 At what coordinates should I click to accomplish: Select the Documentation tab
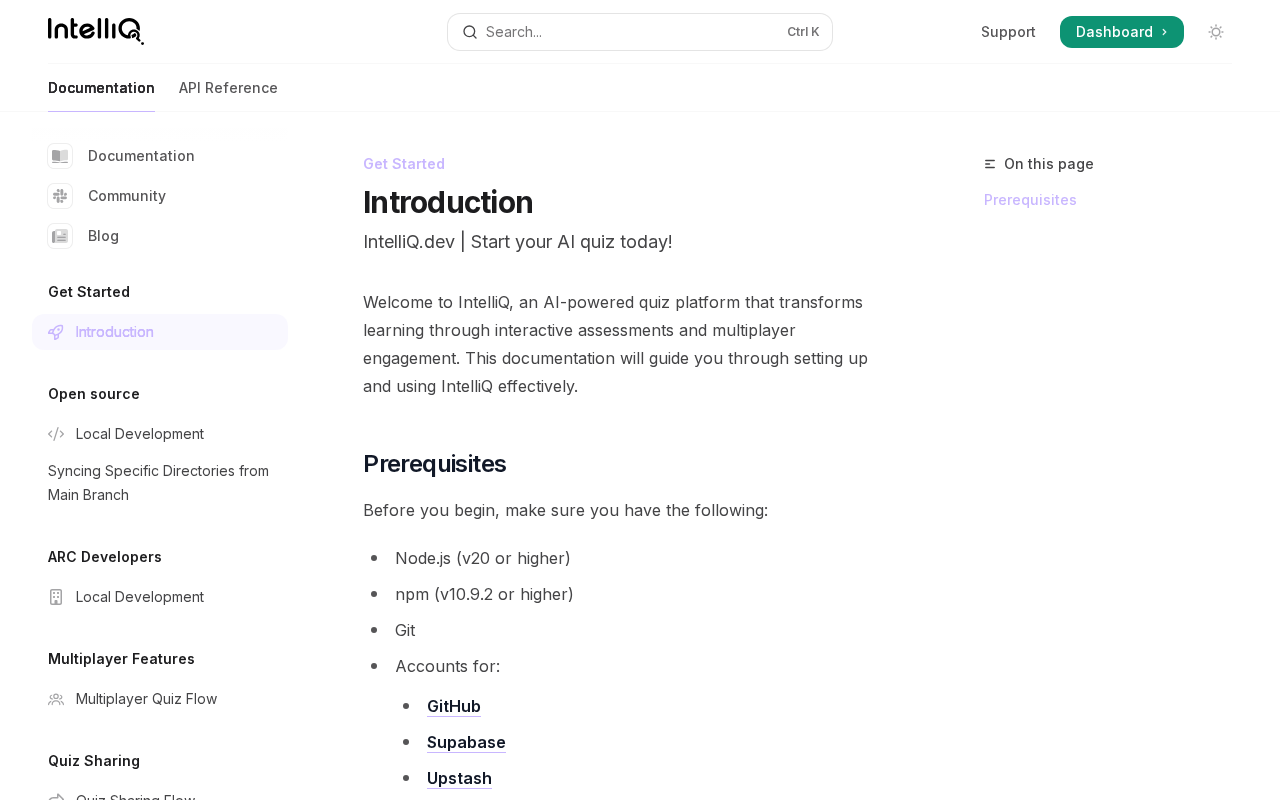[101, 88]
